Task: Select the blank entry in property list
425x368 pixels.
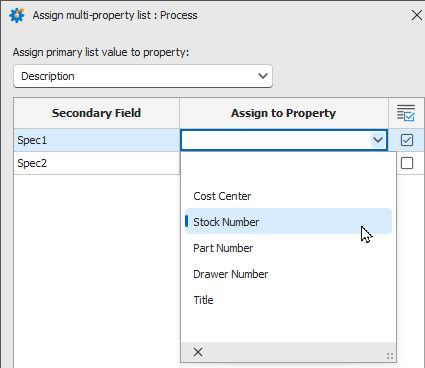Action: pos(288,170)
